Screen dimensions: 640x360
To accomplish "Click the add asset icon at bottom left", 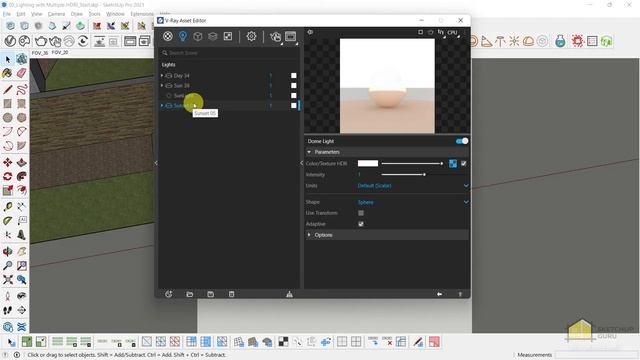I will click(x=169, y=294).
